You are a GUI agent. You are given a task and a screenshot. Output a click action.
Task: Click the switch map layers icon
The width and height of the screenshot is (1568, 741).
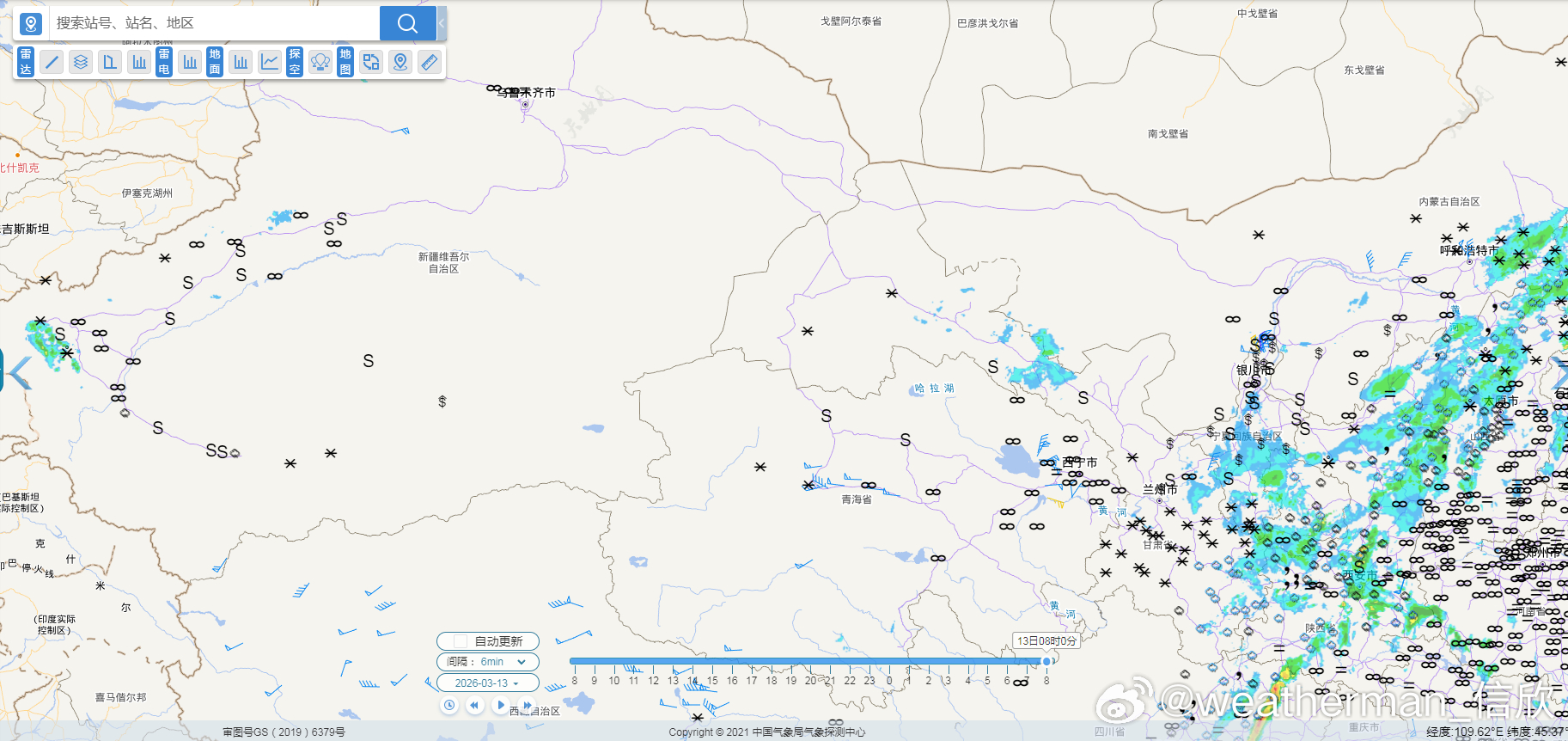point(371,62)
